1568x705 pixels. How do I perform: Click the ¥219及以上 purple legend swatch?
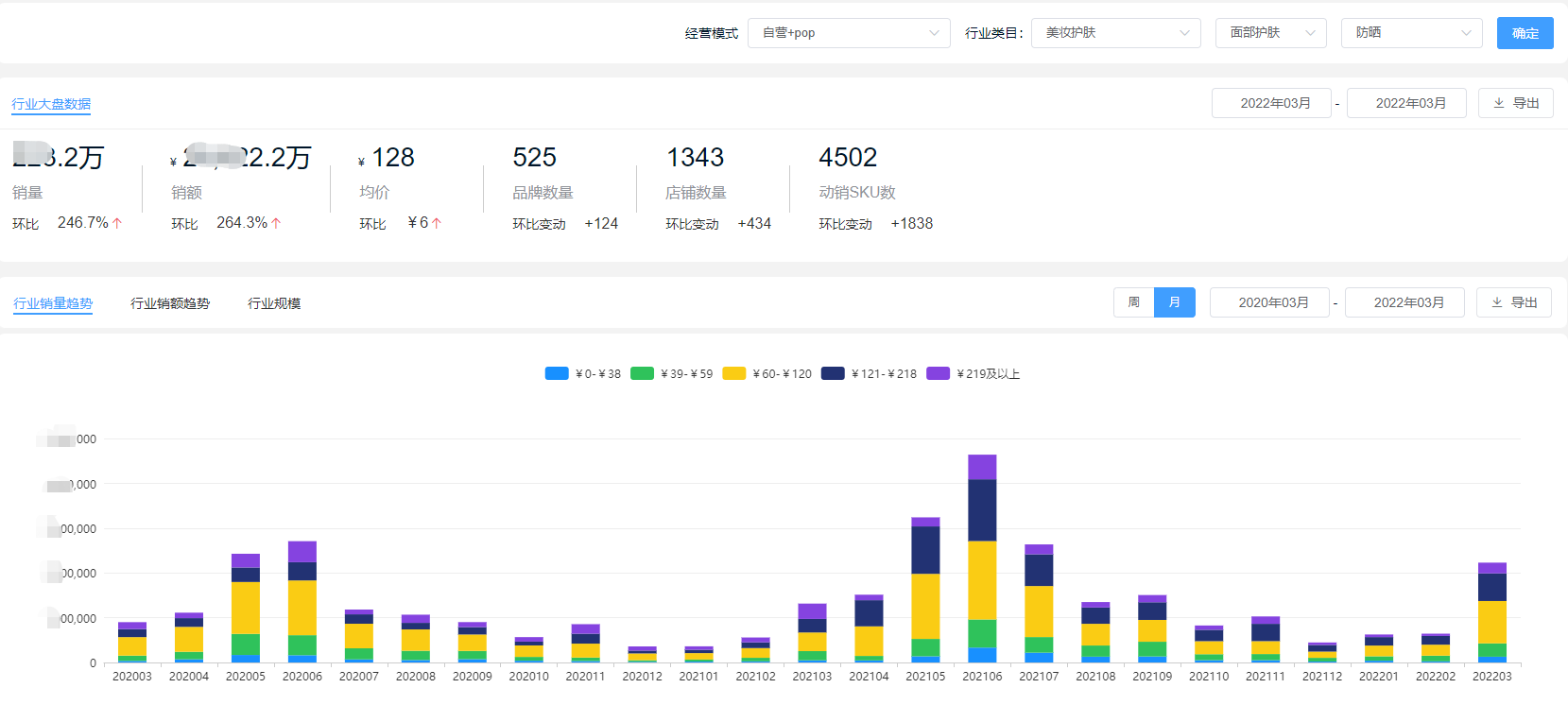938,373
